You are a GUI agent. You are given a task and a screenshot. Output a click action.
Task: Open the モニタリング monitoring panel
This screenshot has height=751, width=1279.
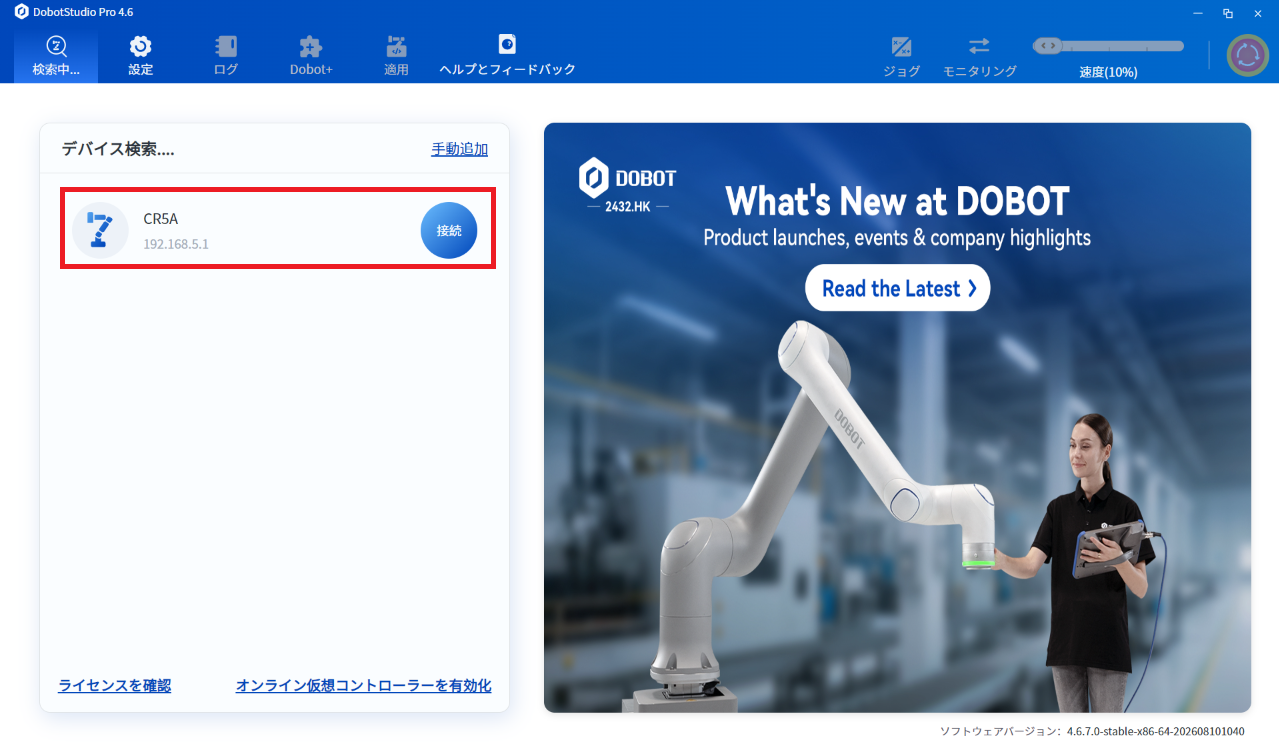click(979, 57)
